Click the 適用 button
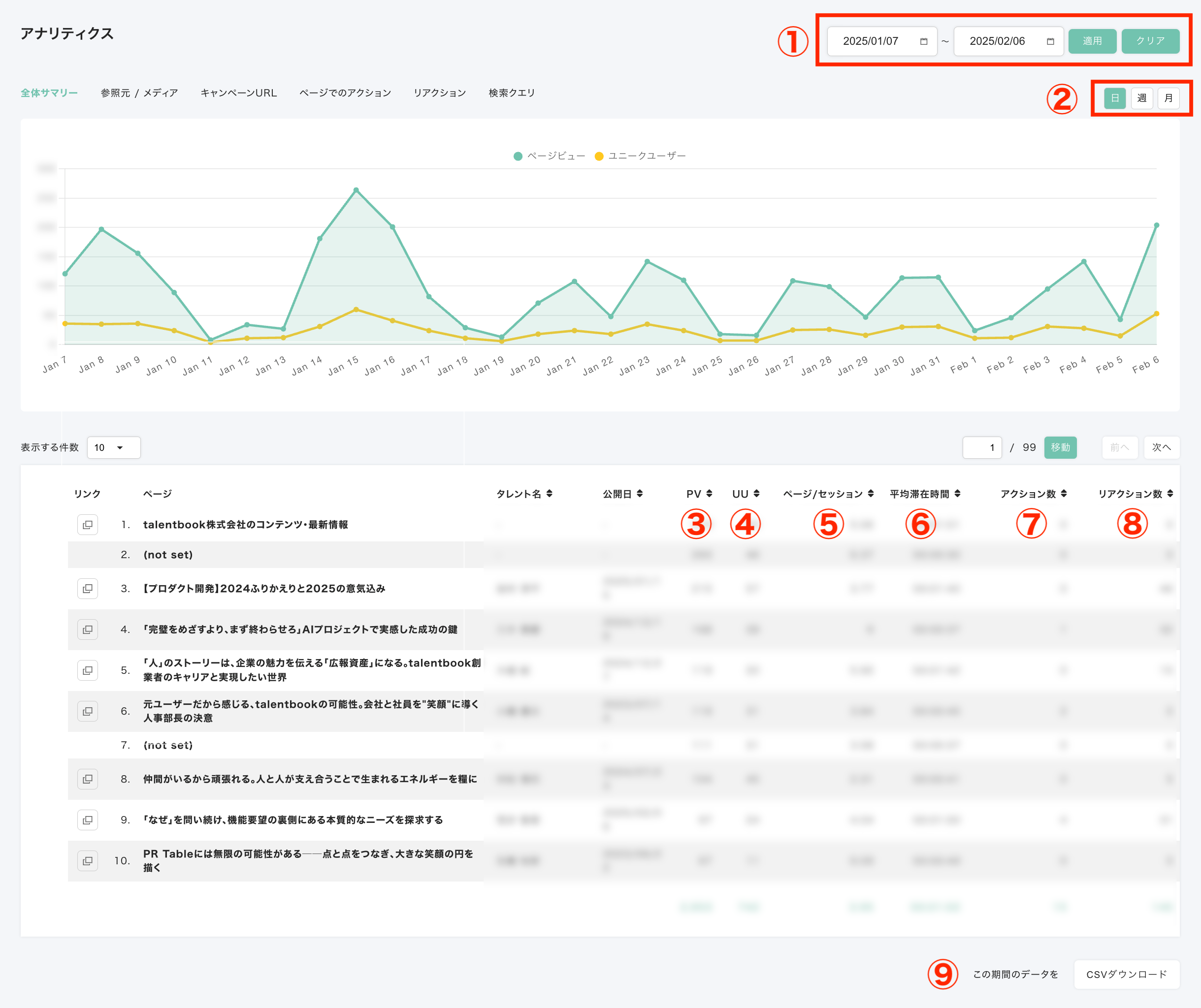This screenshot has width=1201, height=1008. pos(1092,41)
